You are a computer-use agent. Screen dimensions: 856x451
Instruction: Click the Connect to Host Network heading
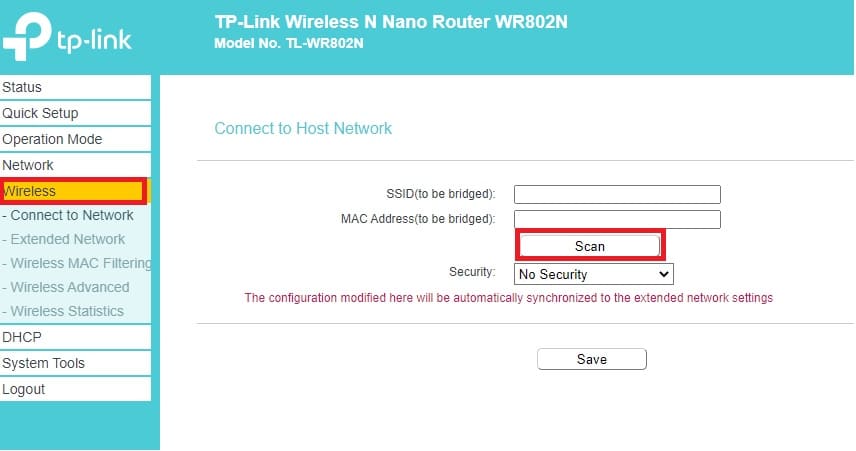303,128
